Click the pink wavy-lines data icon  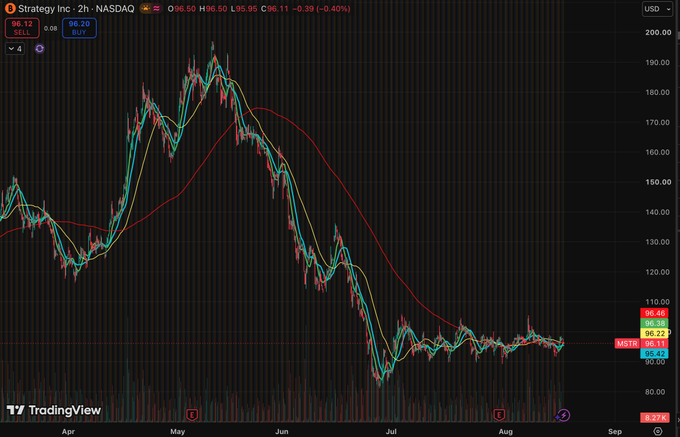[157, 9]
